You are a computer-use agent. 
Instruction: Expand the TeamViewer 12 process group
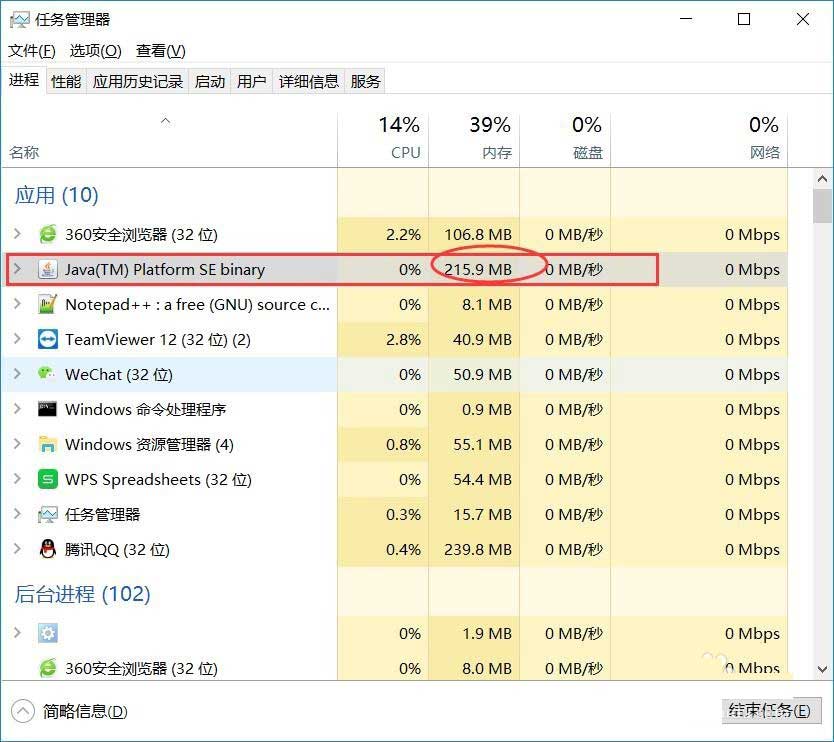point(18,339)
